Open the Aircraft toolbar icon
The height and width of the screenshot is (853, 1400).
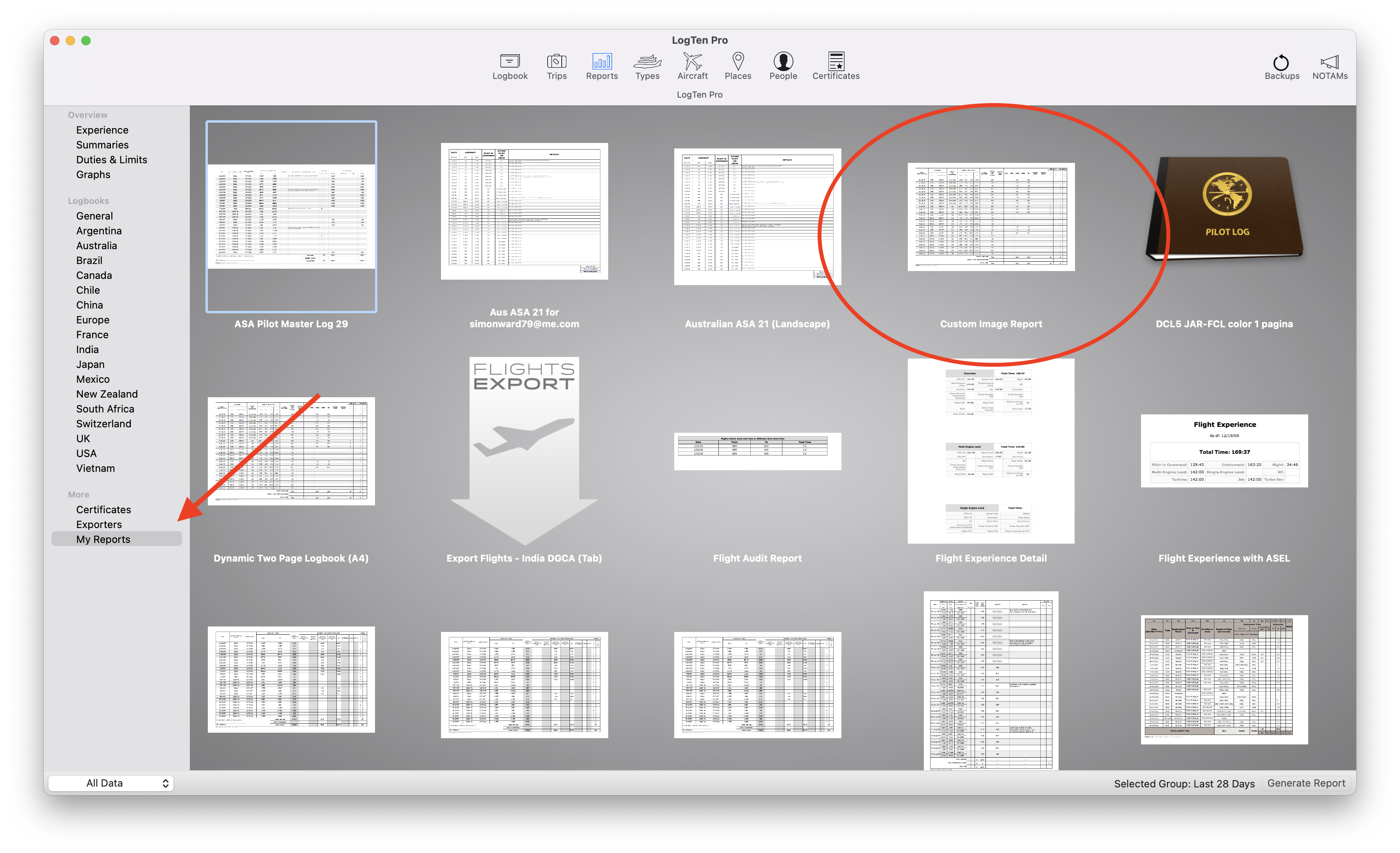(x=692, y=66)
